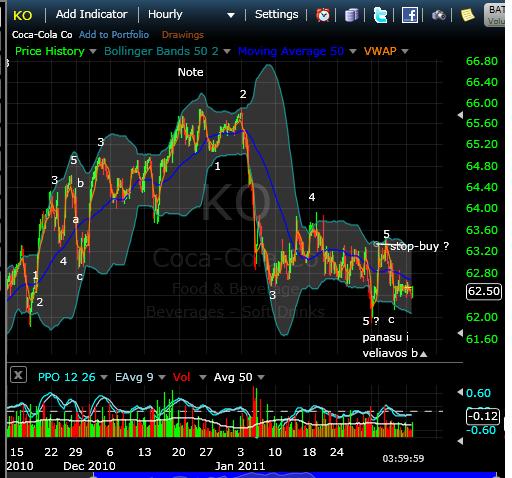Share chart via Twitter bird icon
Image resolution: width=512 pixels, height=478 pixels.
pos(380,15)
